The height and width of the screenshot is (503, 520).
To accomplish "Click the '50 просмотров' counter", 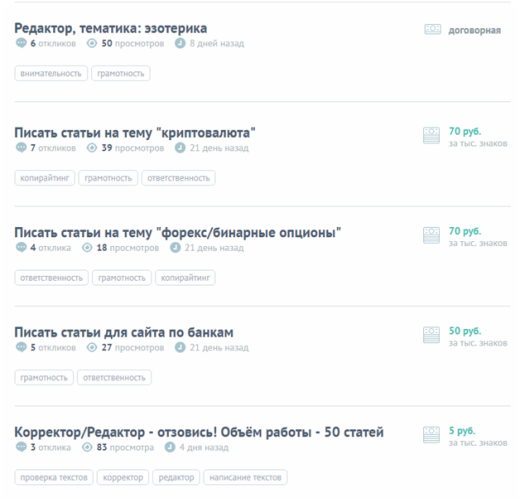I will click(x=133, y=43).
